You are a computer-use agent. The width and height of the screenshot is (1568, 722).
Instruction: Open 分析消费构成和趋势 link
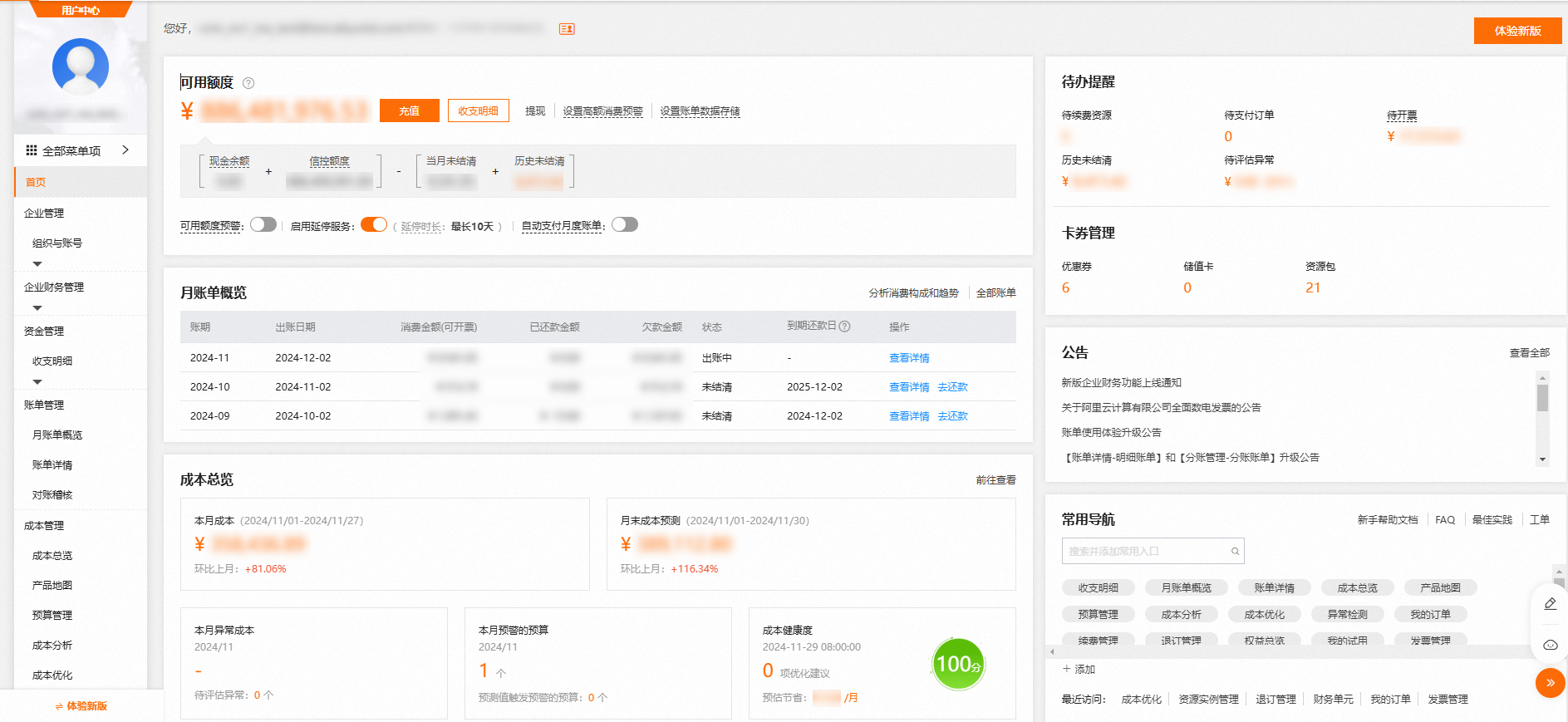[x=913, y=293]
